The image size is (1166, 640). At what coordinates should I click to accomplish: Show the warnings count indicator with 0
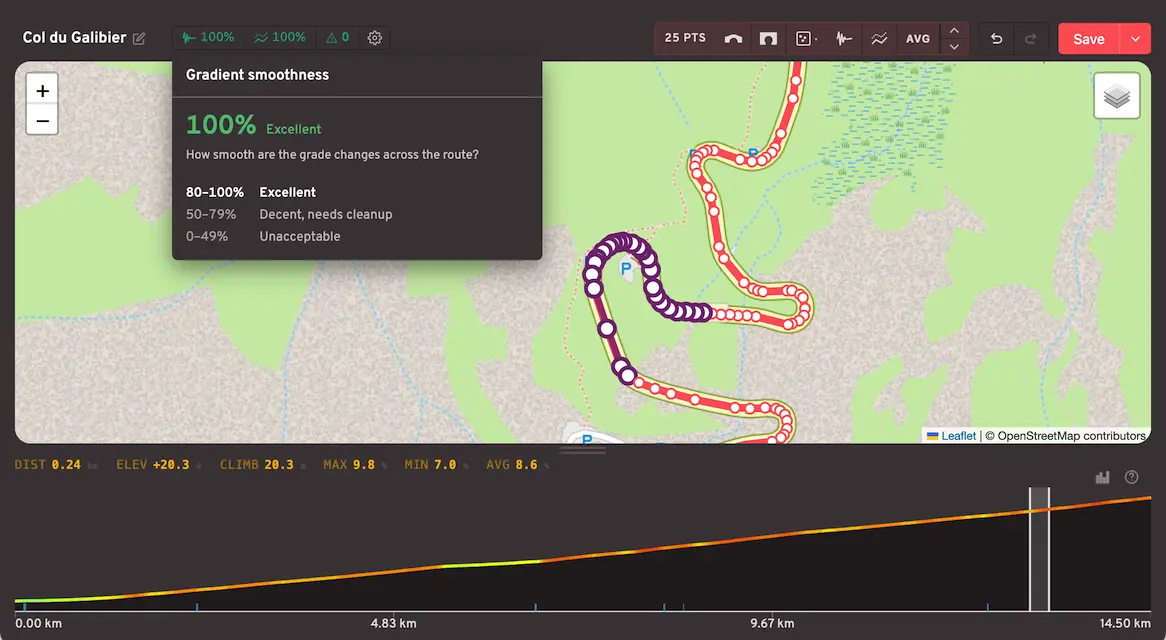pyautogui.click(x=338, y=37)
